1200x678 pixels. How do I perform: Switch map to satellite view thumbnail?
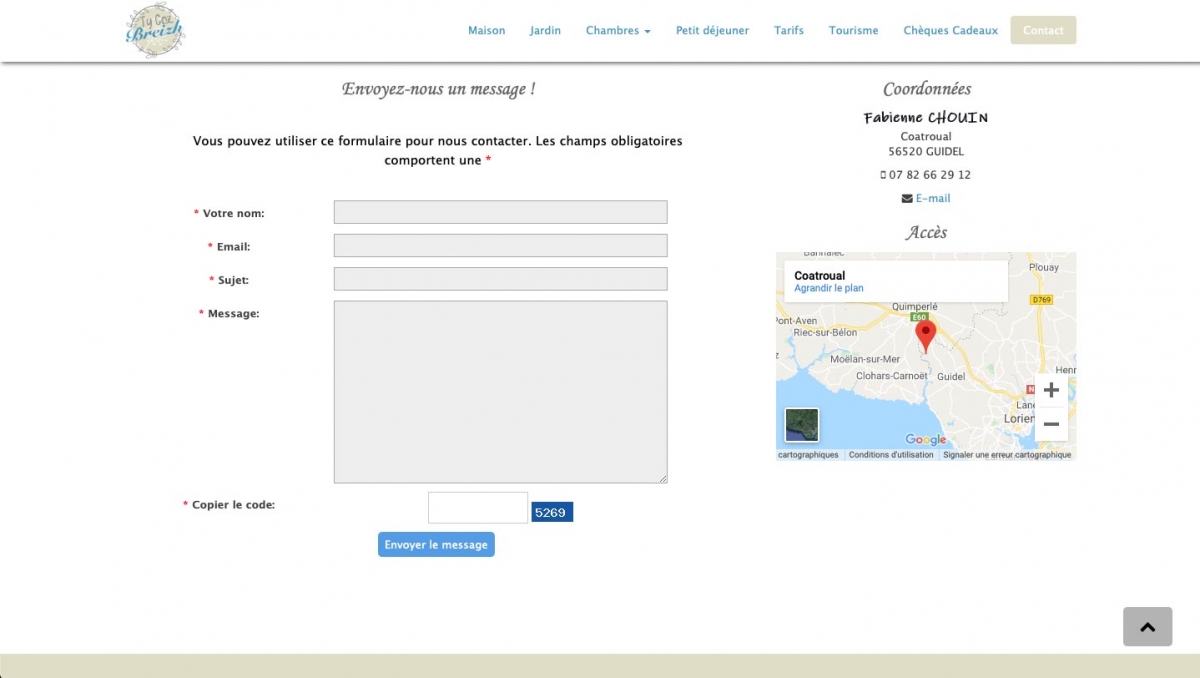tap(802, 425)
